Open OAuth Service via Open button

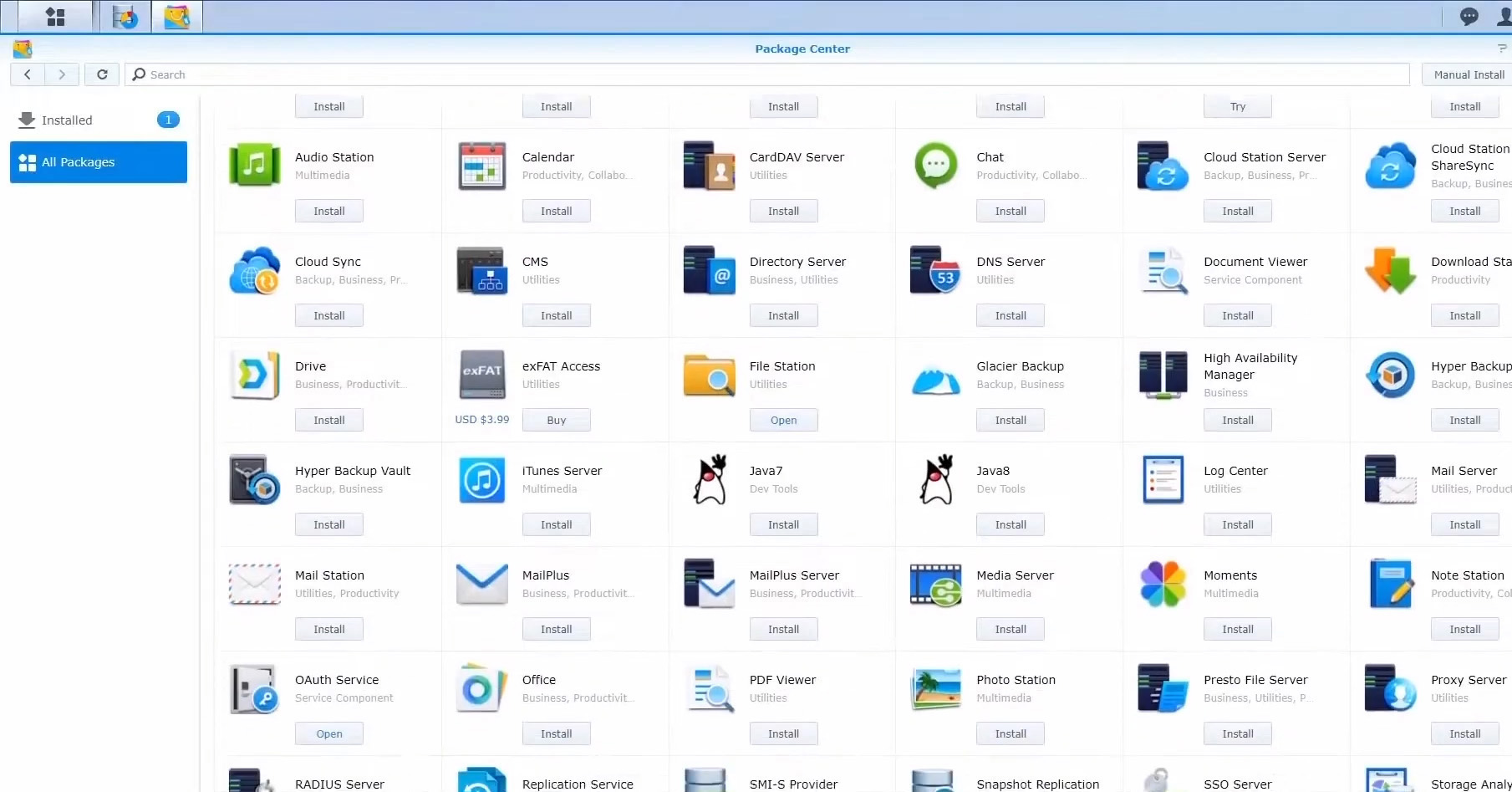329,734
